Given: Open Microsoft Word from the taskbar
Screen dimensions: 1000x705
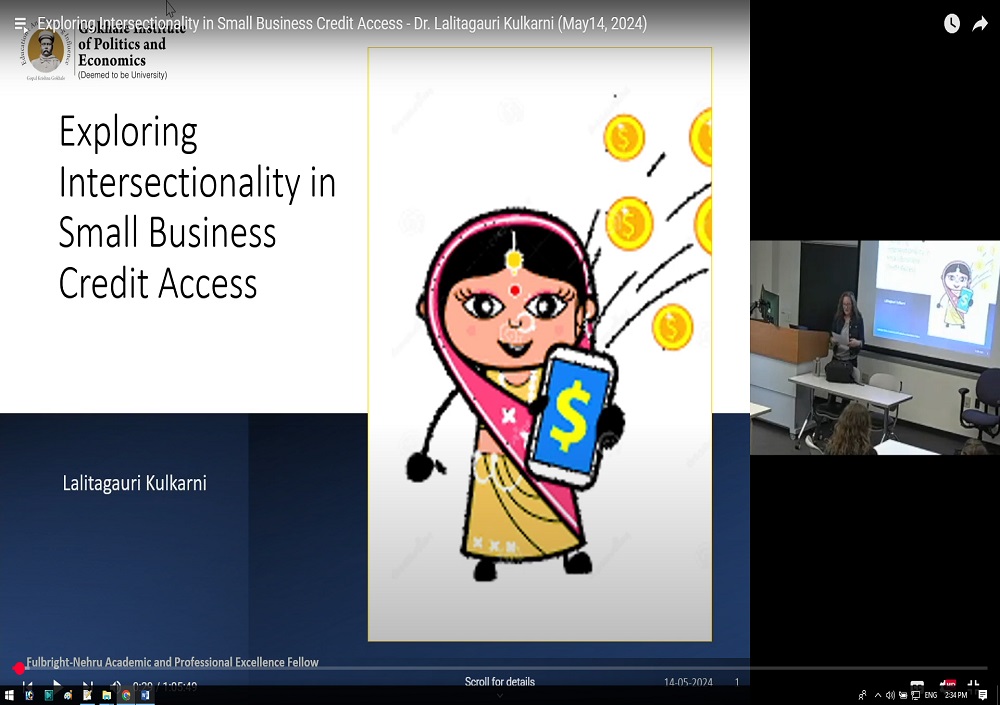Looking at the screenshot, I should point(145,695).
